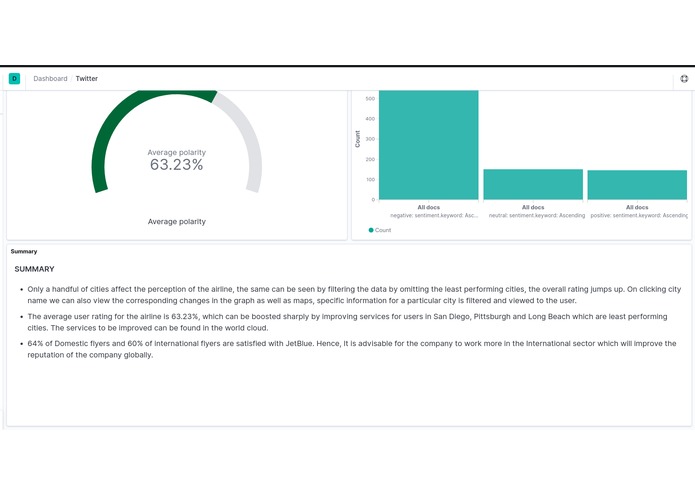
Task: Click the green D space avatar icon
Action: coord(14,78)
